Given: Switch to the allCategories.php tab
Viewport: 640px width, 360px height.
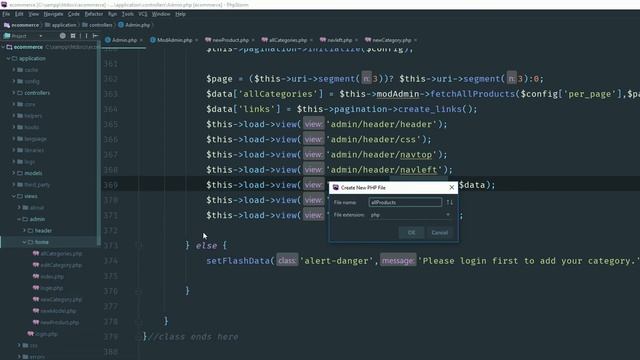Looking at the screenshot, I should (288, 40).
